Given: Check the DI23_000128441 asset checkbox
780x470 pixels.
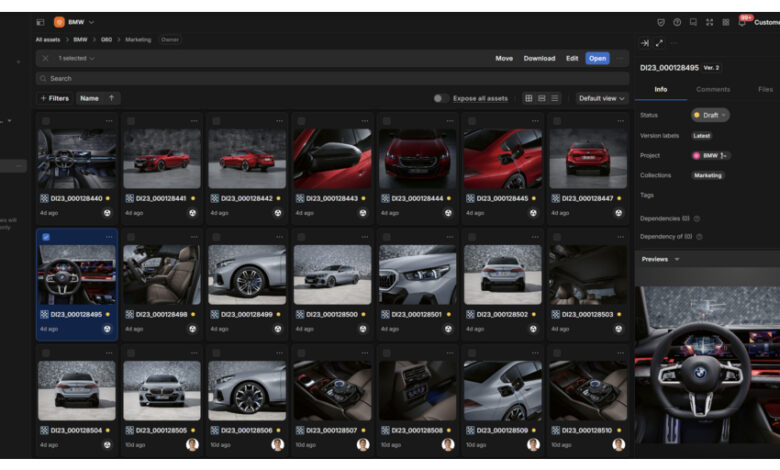Looking at the screenshot, I should (x=131, y=121).
